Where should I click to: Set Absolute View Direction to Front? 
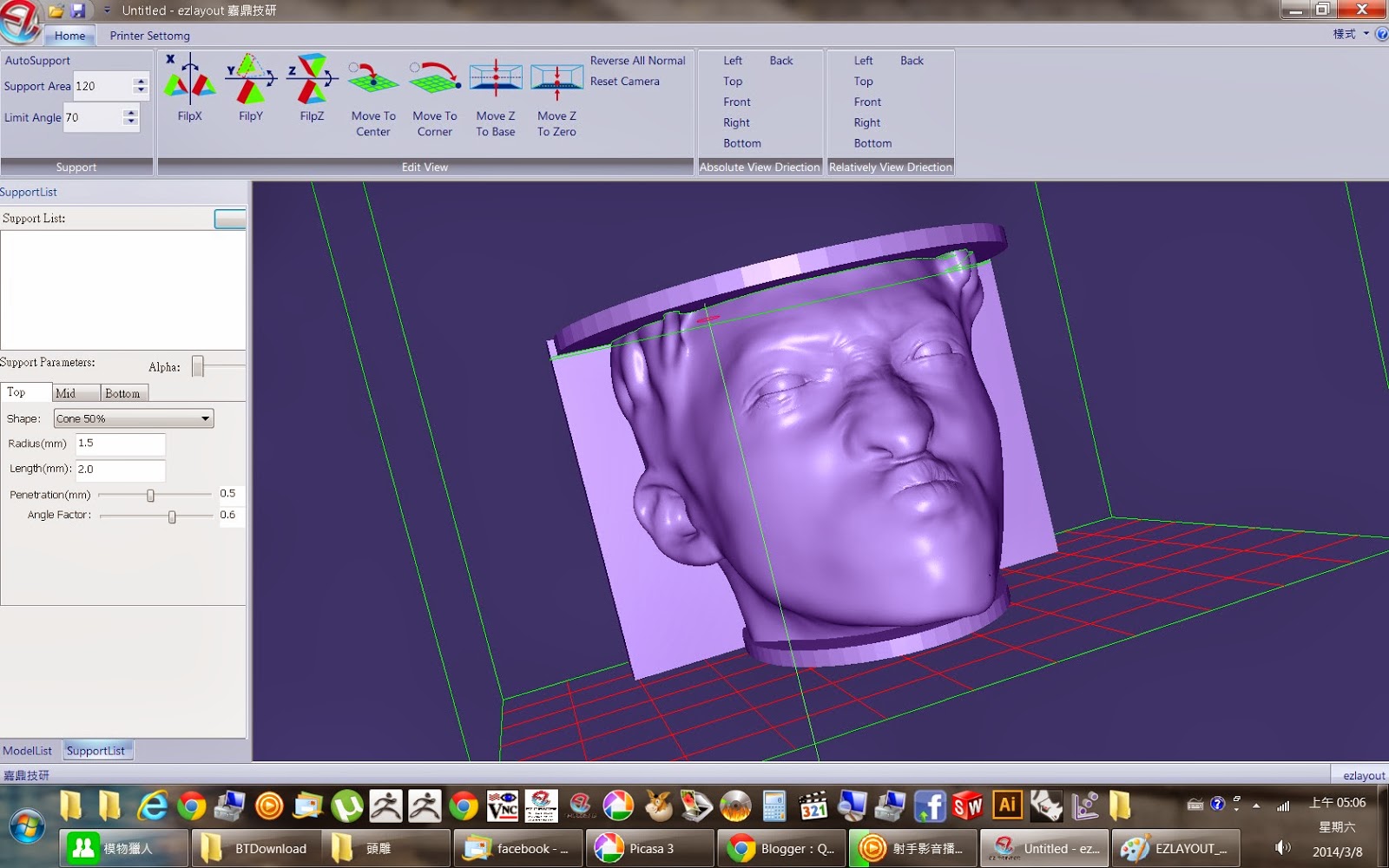tap(737, 102)
